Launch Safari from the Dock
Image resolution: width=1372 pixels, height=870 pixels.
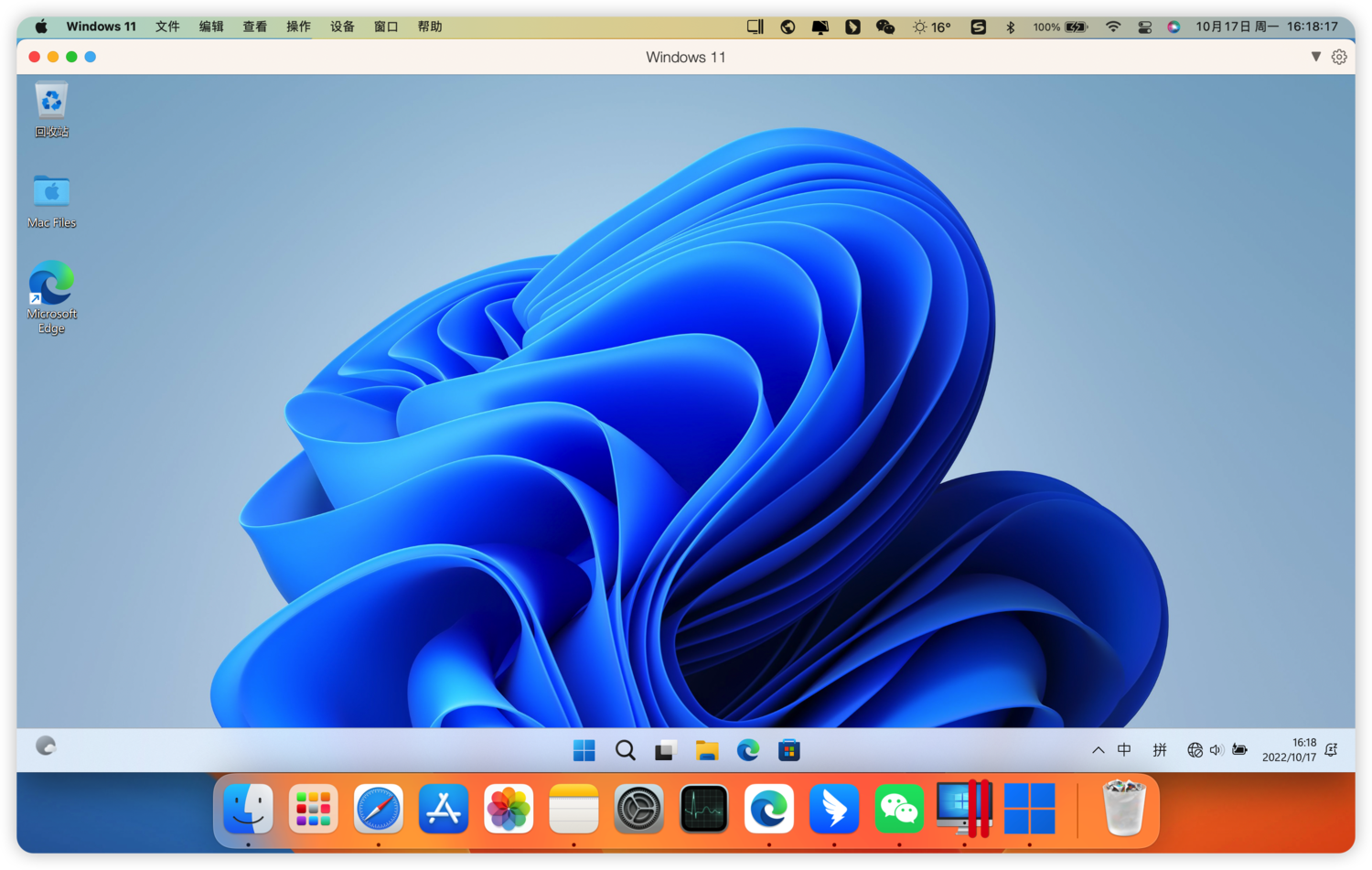point(378,810)
